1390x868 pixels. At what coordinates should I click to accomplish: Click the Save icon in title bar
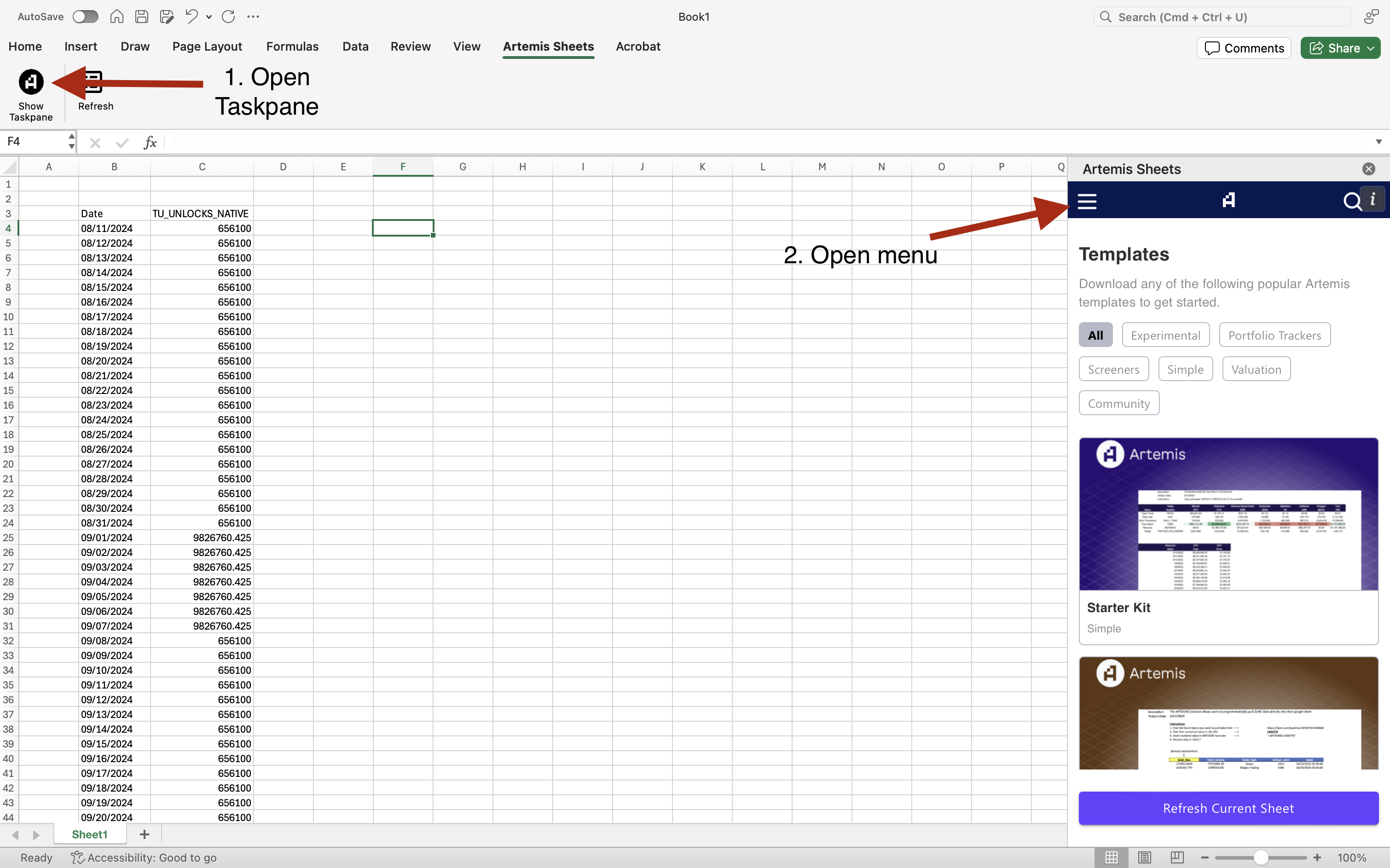click(142, 17)
